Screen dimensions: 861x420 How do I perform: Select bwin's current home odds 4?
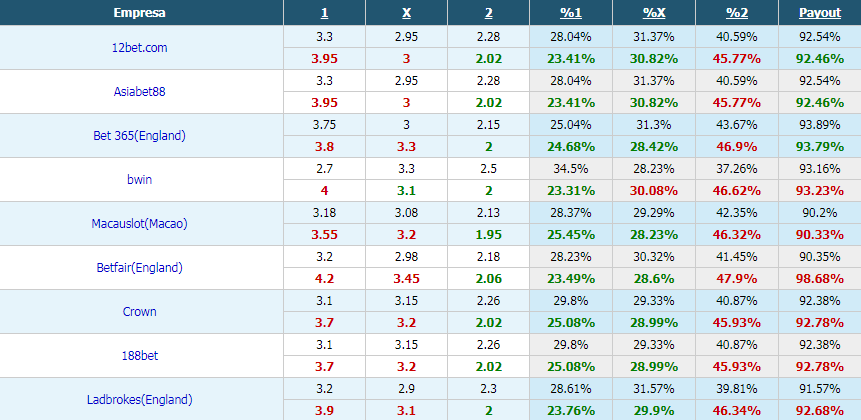[x=324, y=191]
